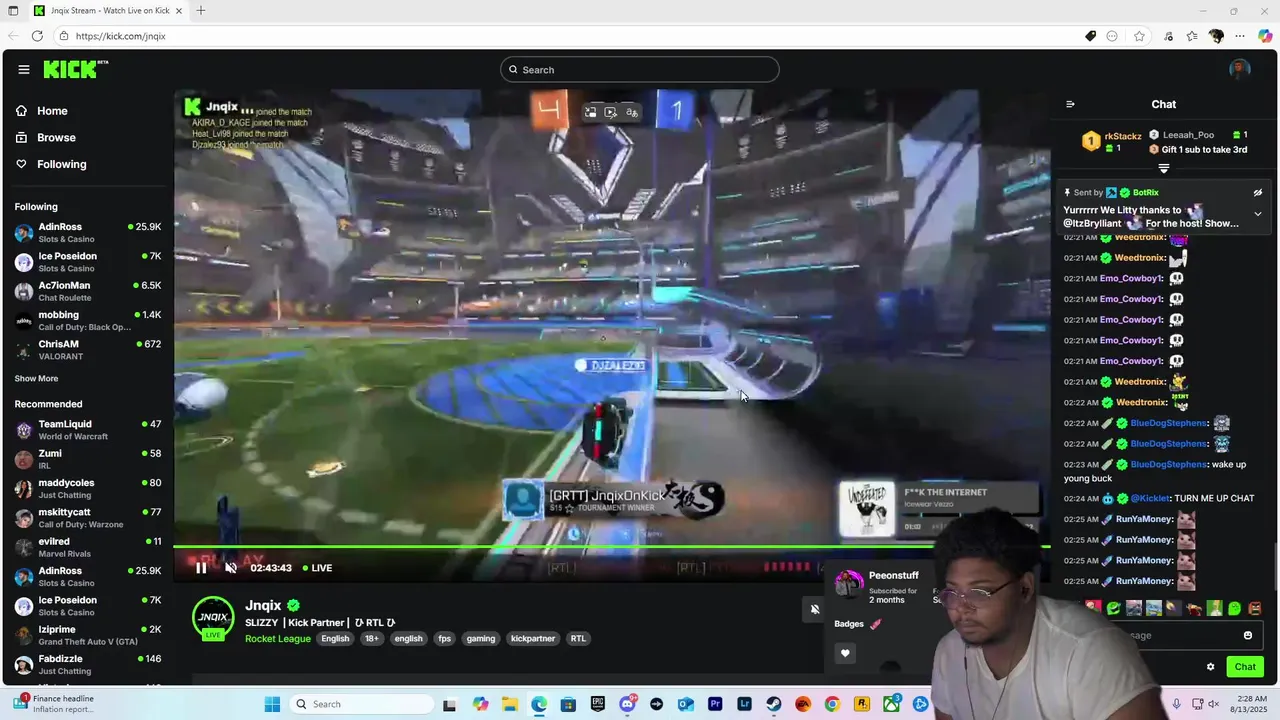Open Steam from the taskbar
The height and width of the screenshot is (720, 1280).
[x=774, y=704]
